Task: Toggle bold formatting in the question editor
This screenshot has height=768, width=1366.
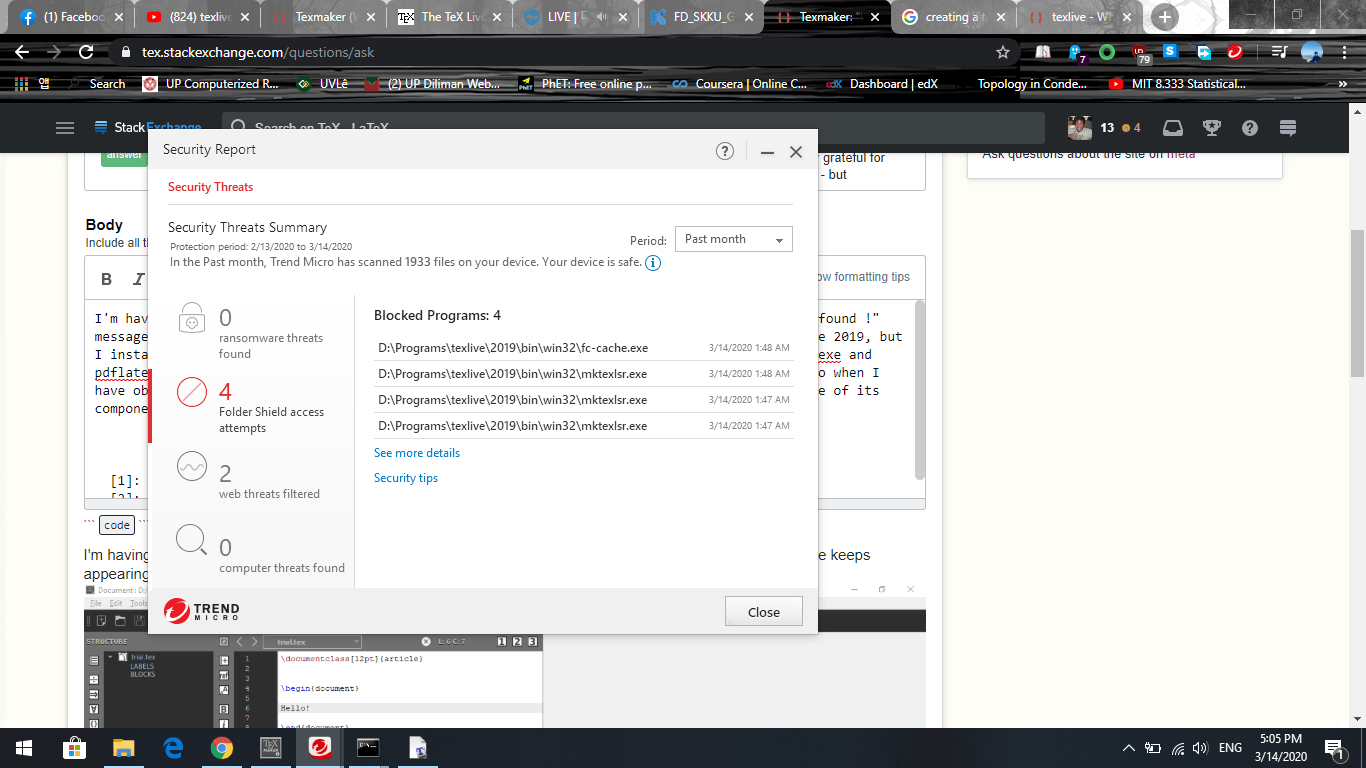Action: (x=106, y=279)
